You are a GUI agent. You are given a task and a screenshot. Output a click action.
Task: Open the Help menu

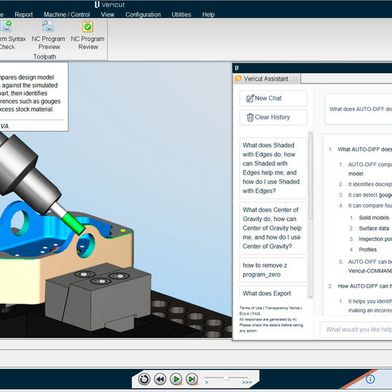pos(208,15)
